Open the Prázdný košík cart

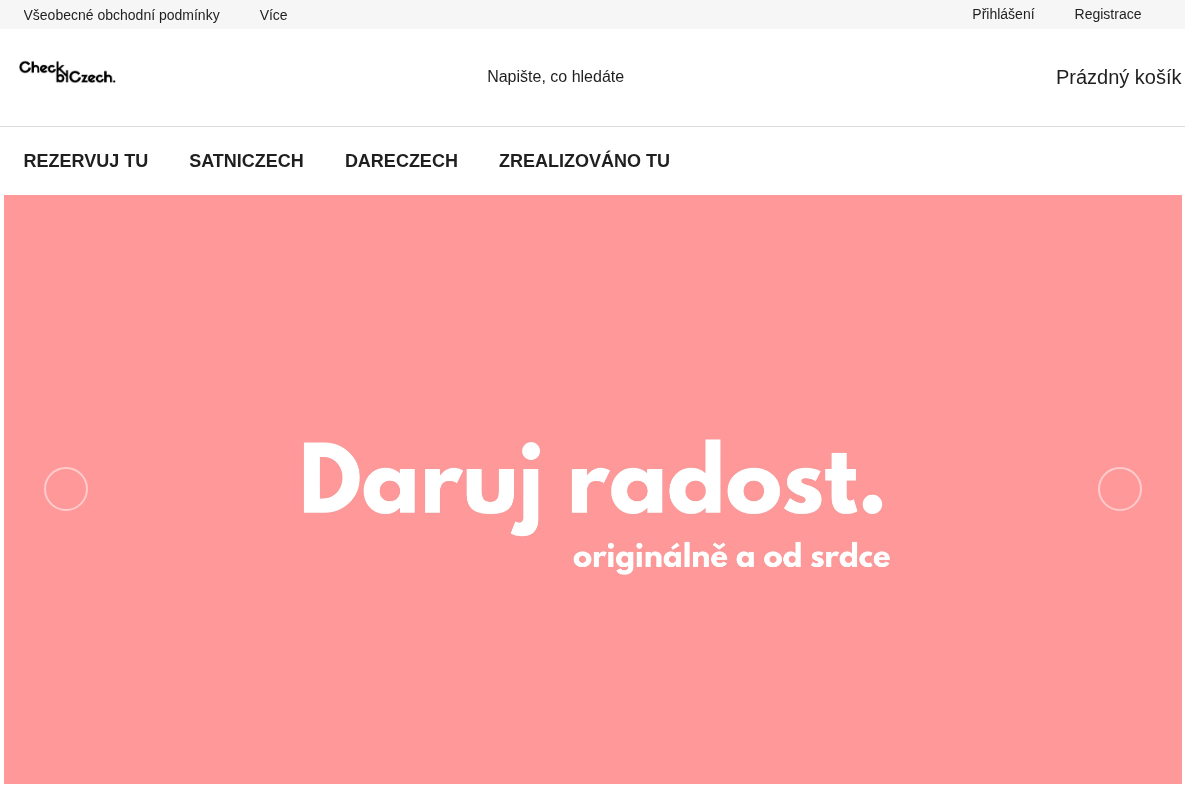1118,77
